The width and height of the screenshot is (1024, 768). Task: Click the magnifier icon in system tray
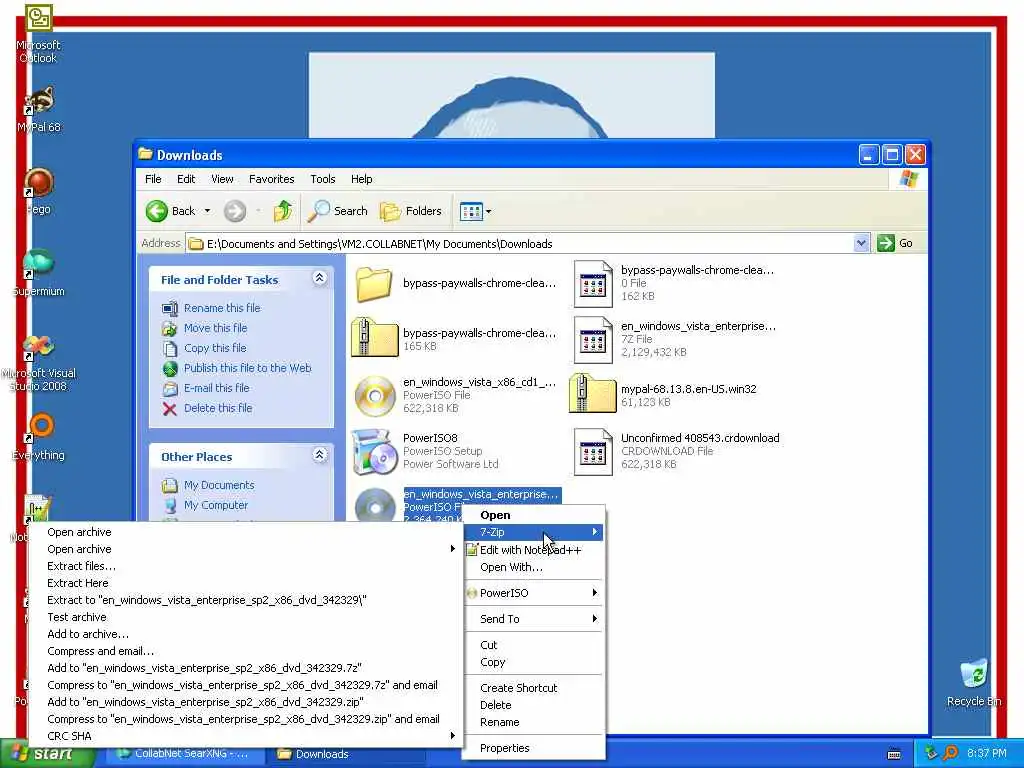[x=950, y=753]
